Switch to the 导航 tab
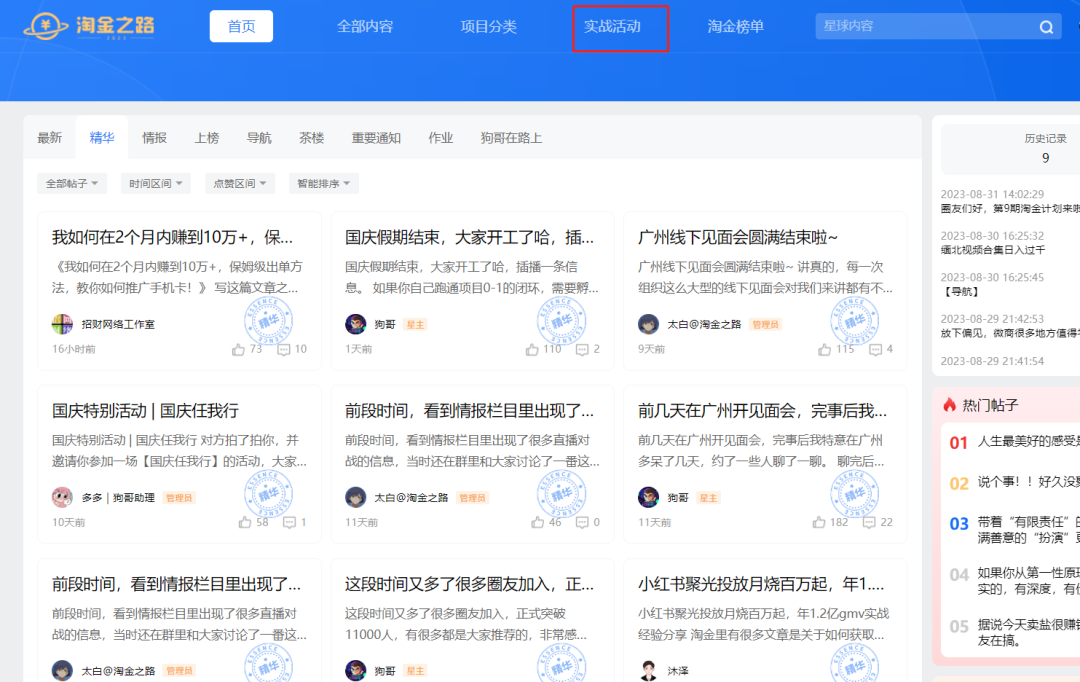The image size is (1080, 682). pos(259,138)
